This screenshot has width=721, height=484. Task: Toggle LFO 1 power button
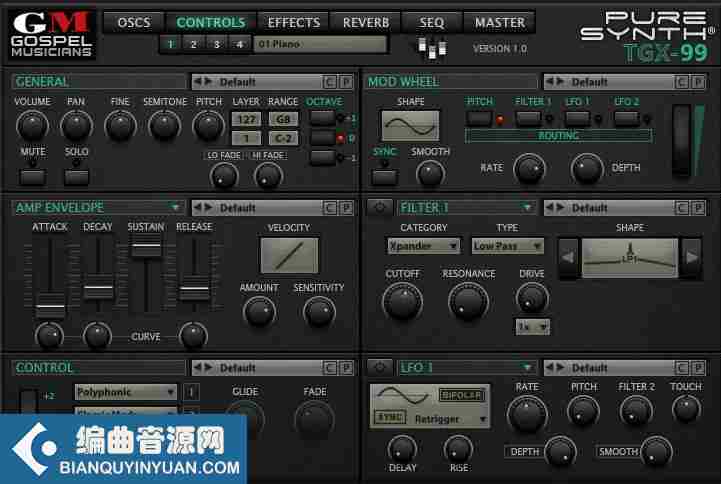pos(380,368)
